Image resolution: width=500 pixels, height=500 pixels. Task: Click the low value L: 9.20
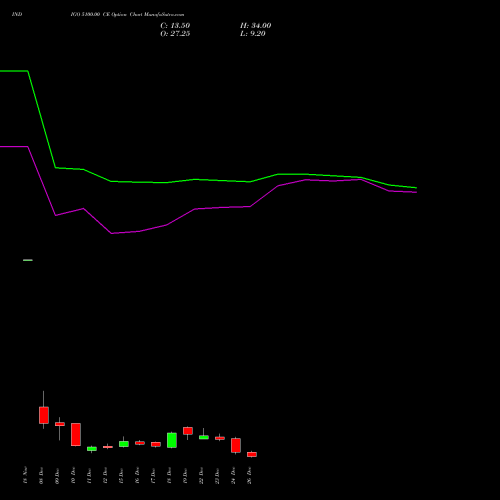[253, 34]
